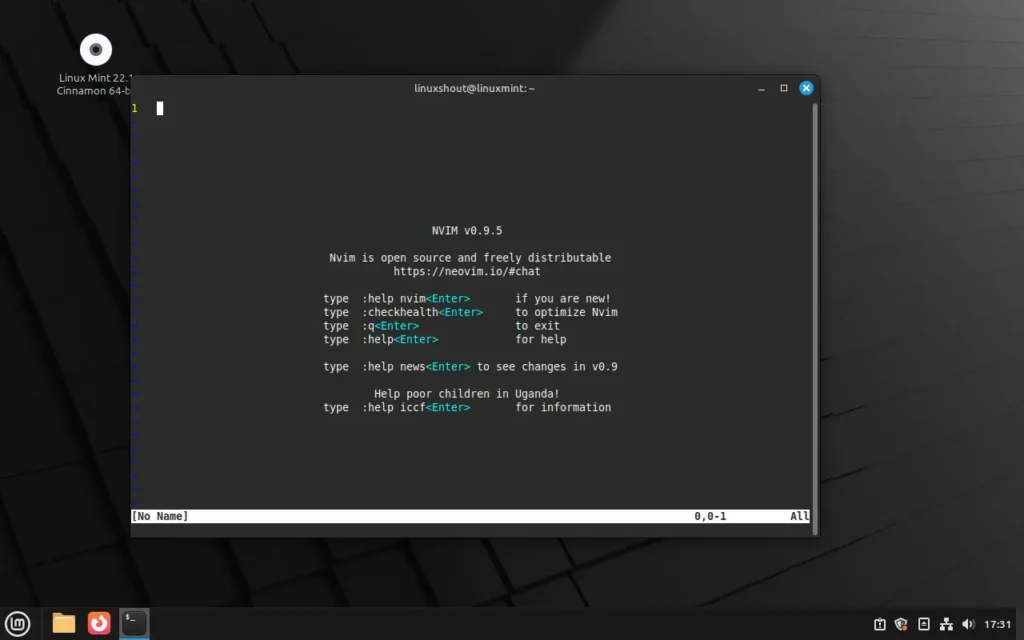Close the linuxshout terminal window

pyautogui.click(x=806, y=88)
